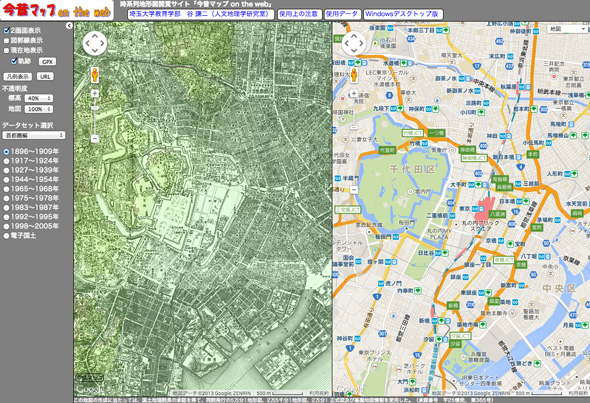Viewport: 590px width, 403px height.
Task: Click the 神保町 subway icon on the map
Action: [x=428, y=109]
